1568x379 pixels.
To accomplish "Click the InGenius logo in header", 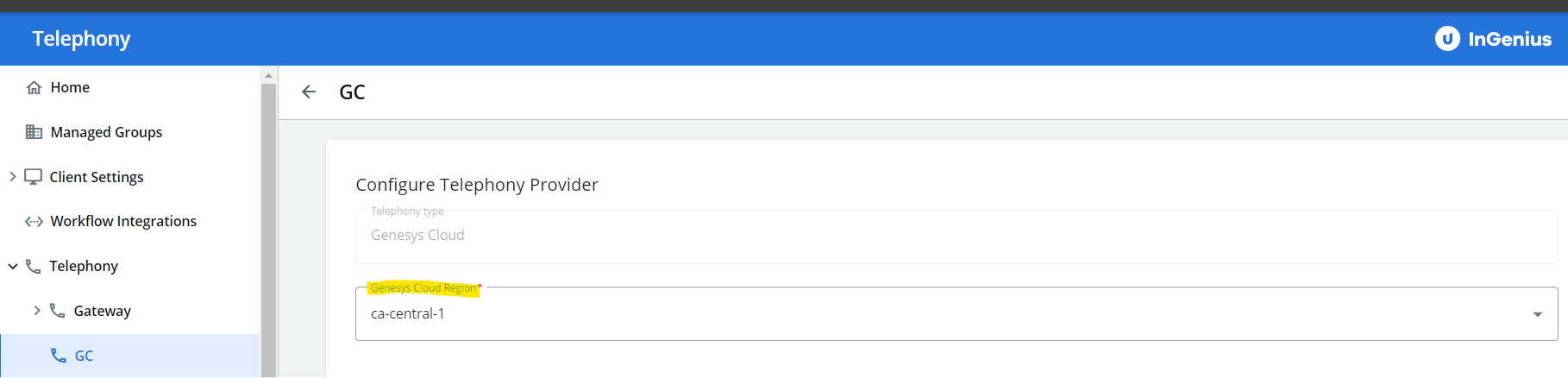I will pyautogui.click(x=1493, y=39).
